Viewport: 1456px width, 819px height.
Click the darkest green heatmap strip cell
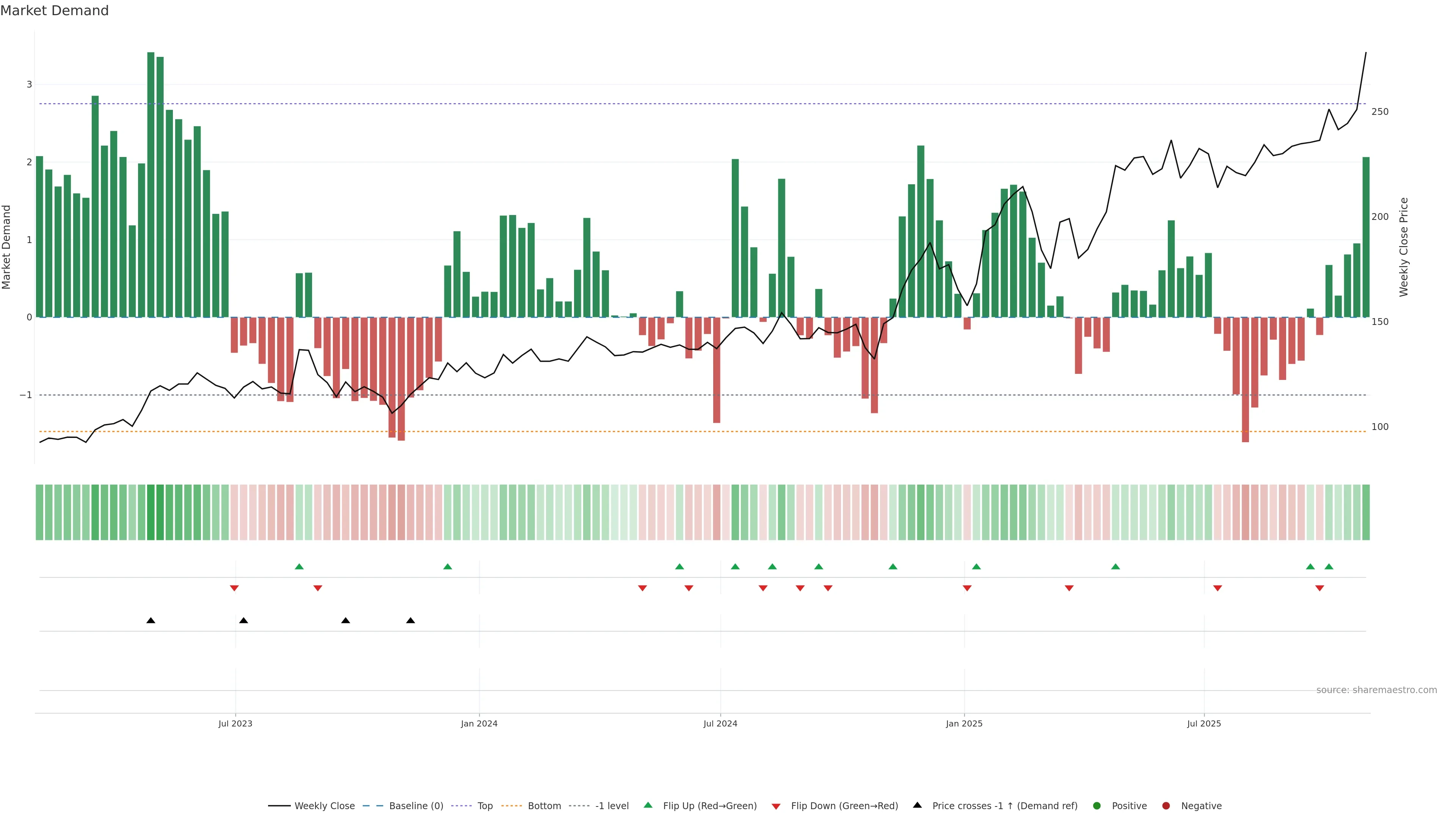151,512
